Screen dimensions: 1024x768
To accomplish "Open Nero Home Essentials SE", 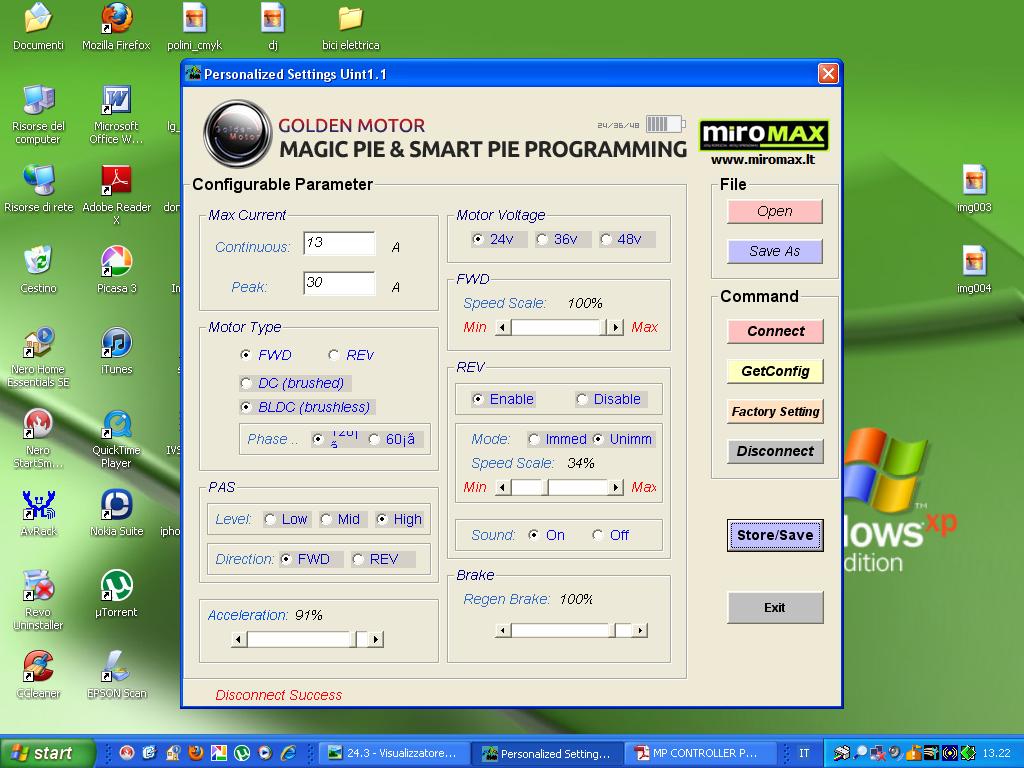I will point(38,357).
